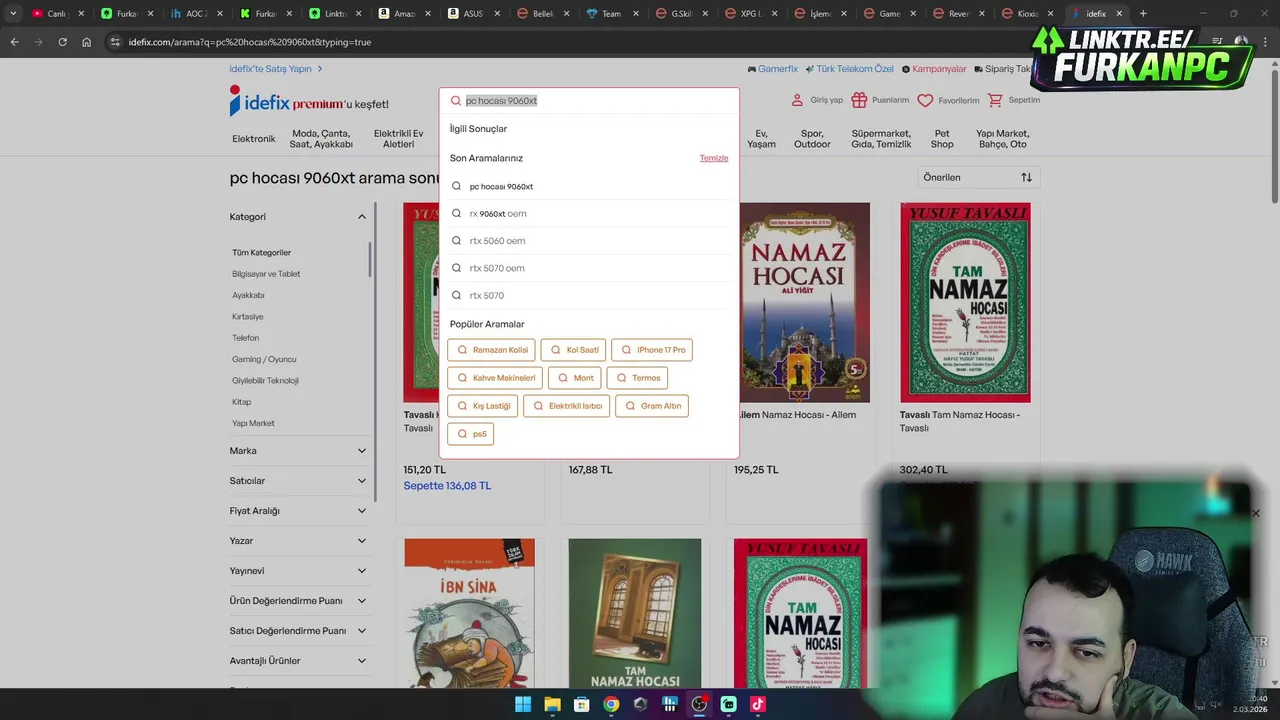The height and width of the screenshot is (720, 1280).
Task: Click the tab search chevron at the tab strip's start
Action: pyautogui.click(x=13, y=14)
